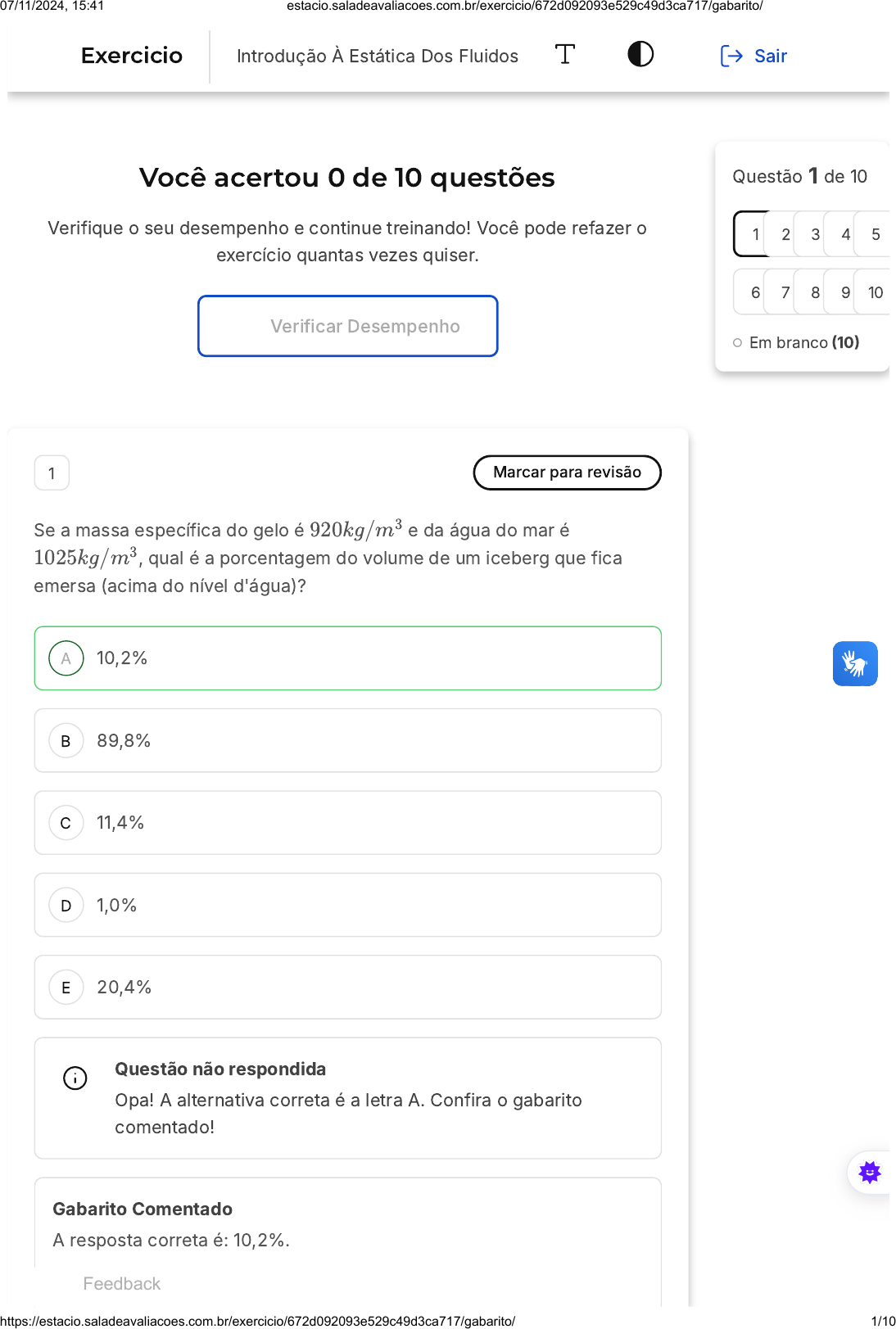Click the Verificar Desempenho button
Viewport: 896px width, 1329px height.
click(347, 326)
